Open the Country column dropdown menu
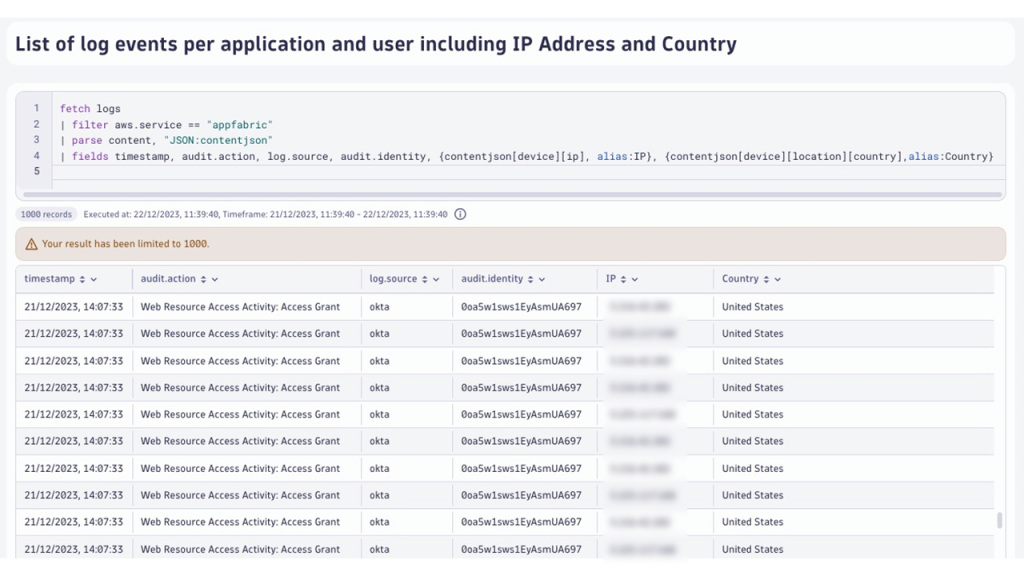 pos(778,279)
